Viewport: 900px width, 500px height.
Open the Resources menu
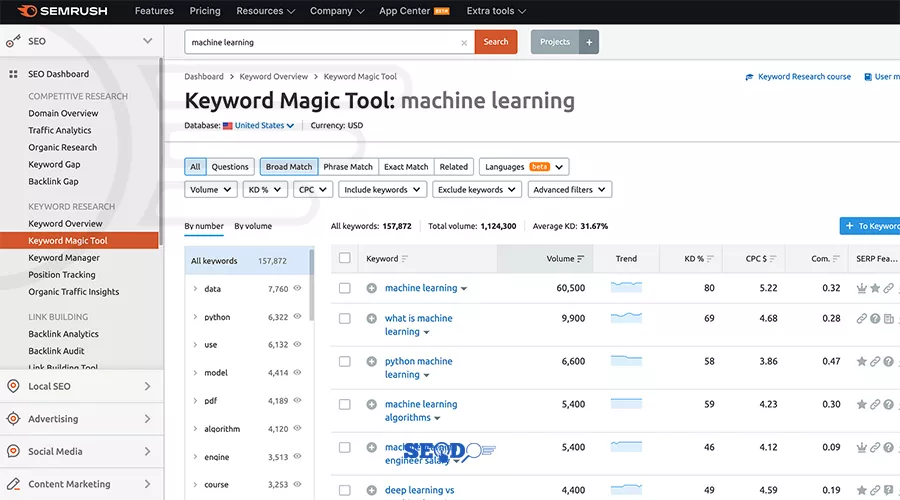tap(266, 11)
